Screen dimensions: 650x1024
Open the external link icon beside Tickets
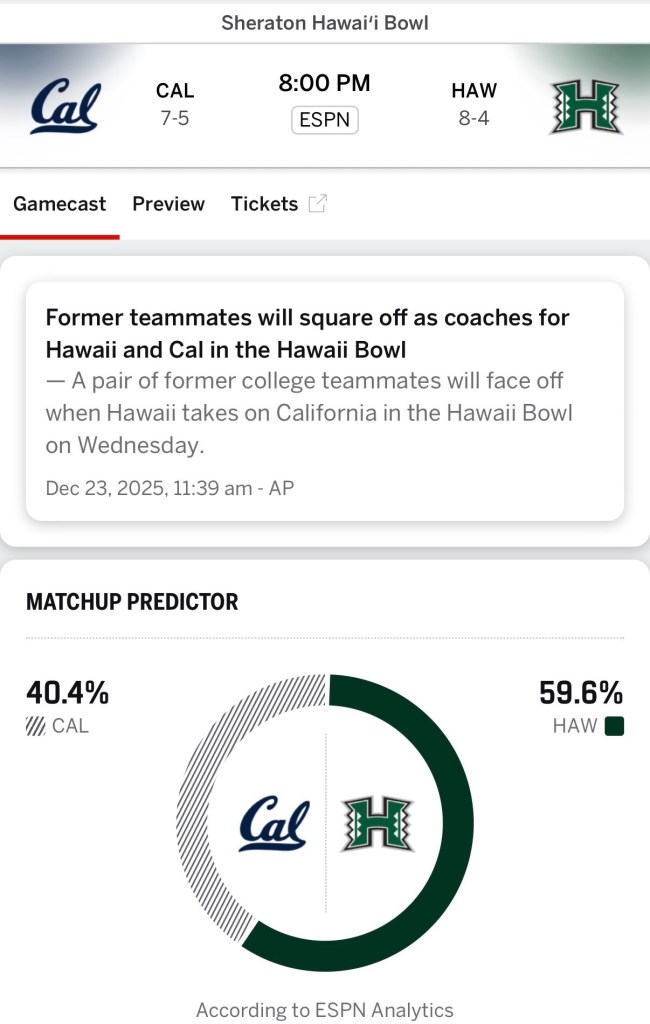coord(317,204)
